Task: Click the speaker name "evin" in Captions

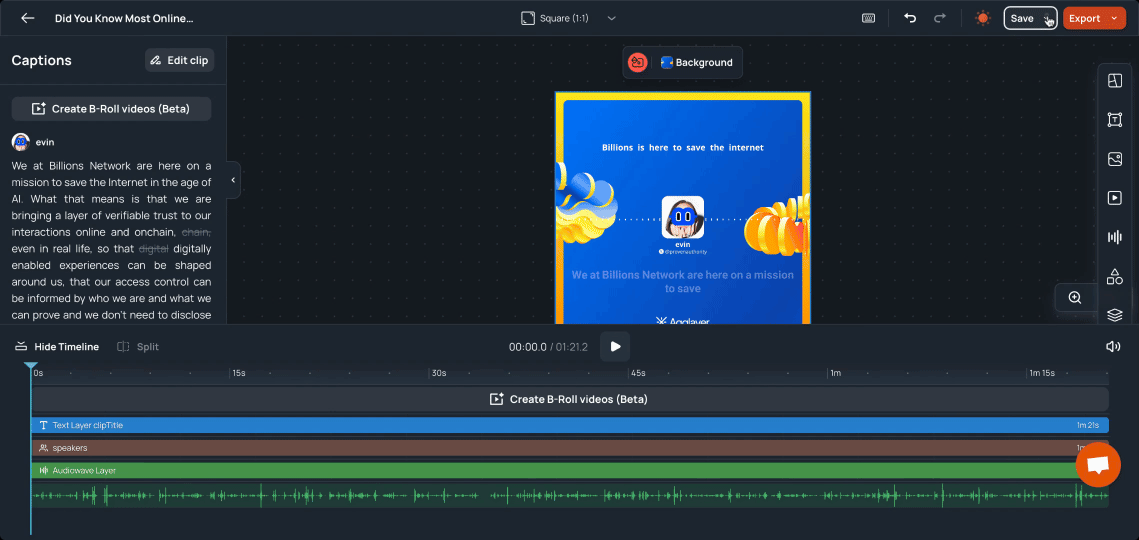Action: [45, 142]
